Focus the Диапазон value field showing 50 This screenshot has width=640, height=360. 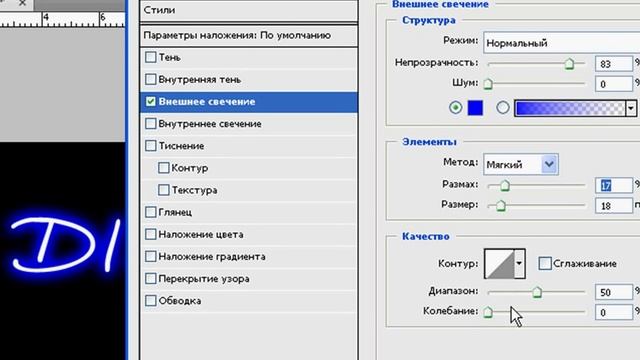614,292
